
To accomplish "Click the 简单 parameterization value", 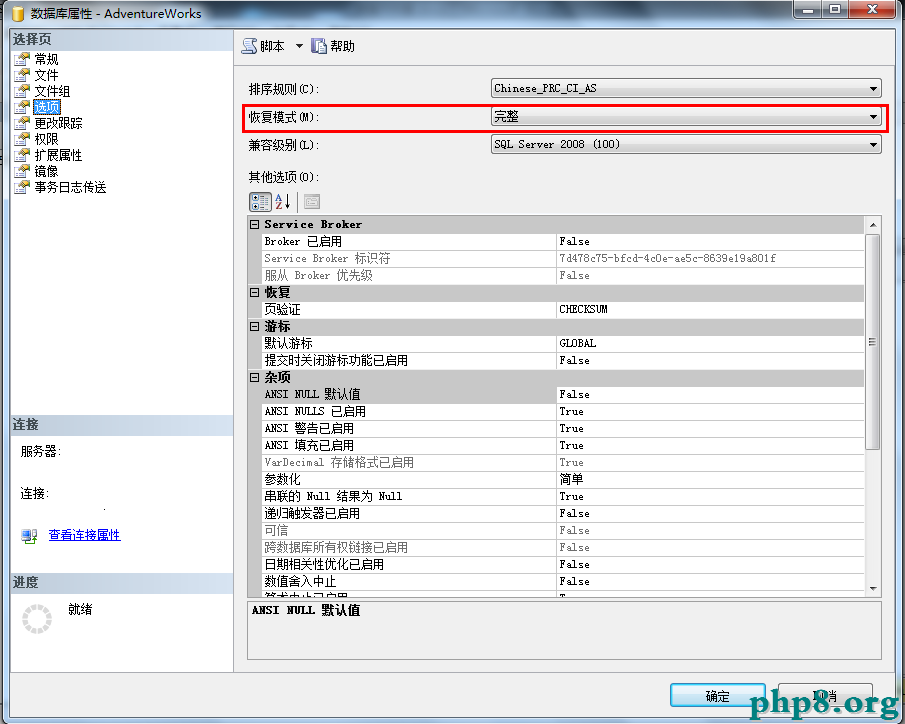I will point(710,479).
